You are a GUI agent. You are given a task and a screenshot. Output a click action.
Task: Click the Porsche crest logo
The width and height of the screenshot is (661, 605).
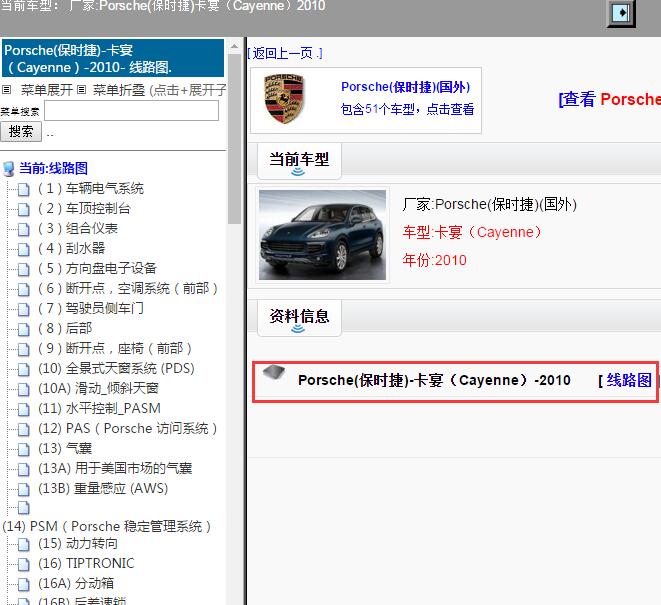coord(284,99)
